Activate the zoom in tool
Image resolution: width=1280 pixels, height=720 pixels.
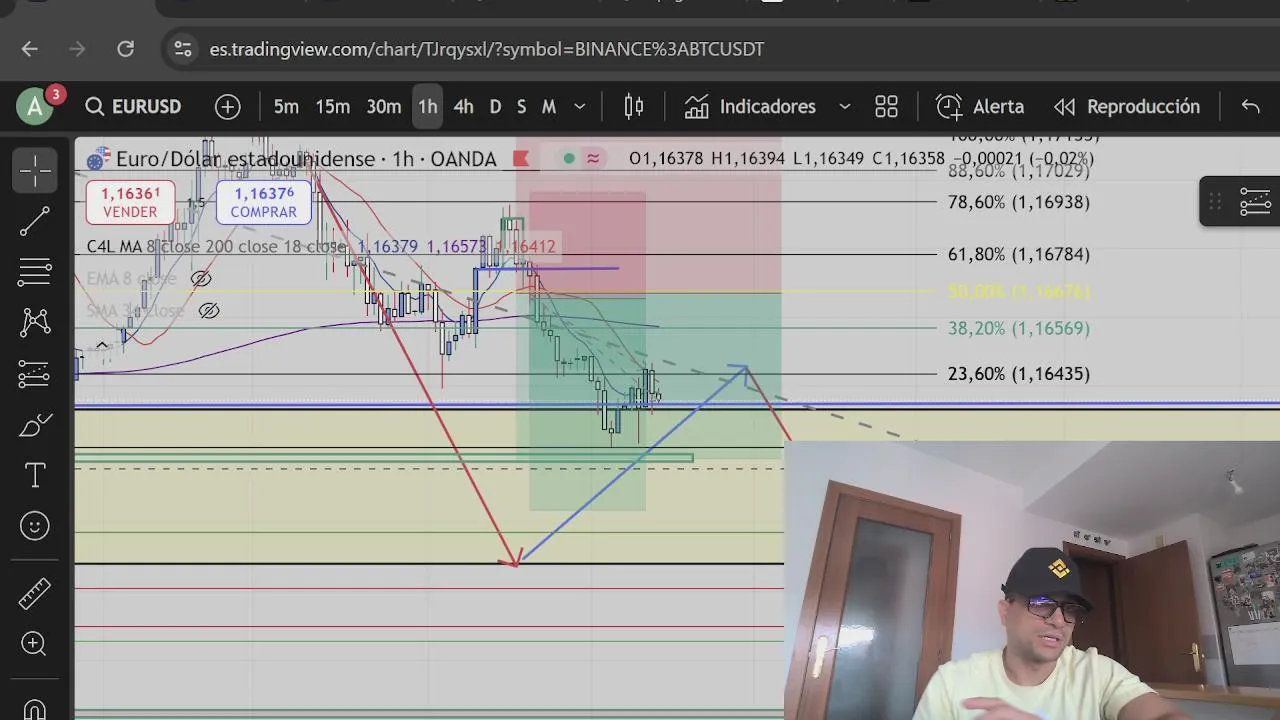coord(35,644)
